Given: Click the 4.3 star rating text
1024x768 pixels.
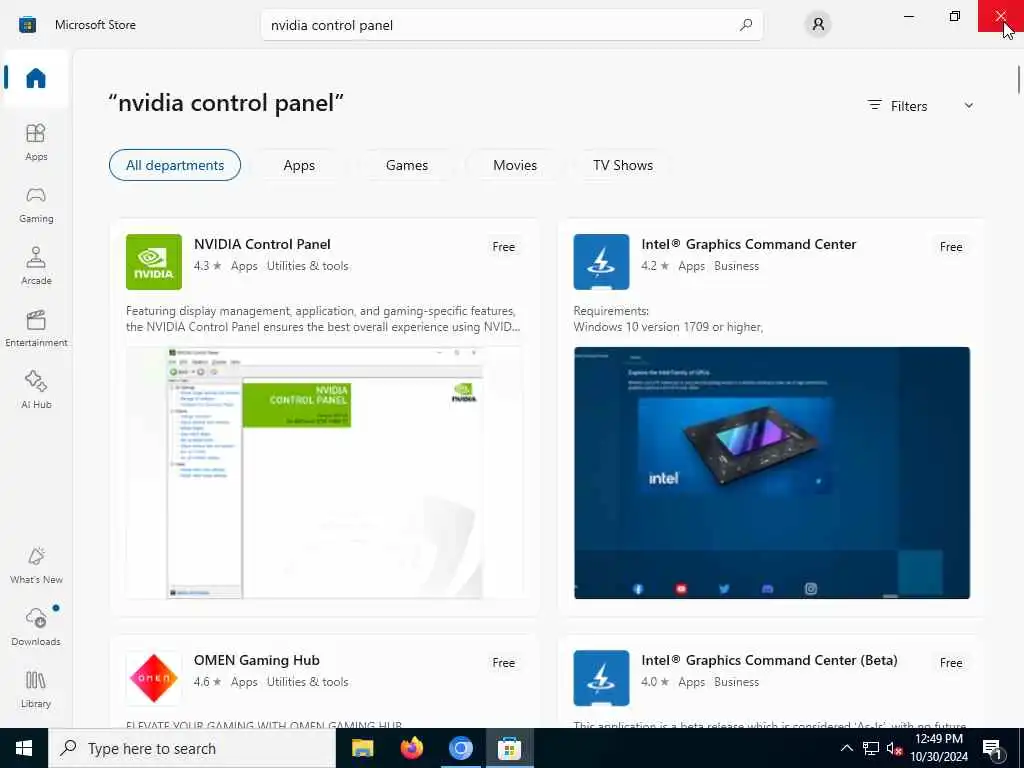Looking at the screenshot, I should (x=208, y=266).
